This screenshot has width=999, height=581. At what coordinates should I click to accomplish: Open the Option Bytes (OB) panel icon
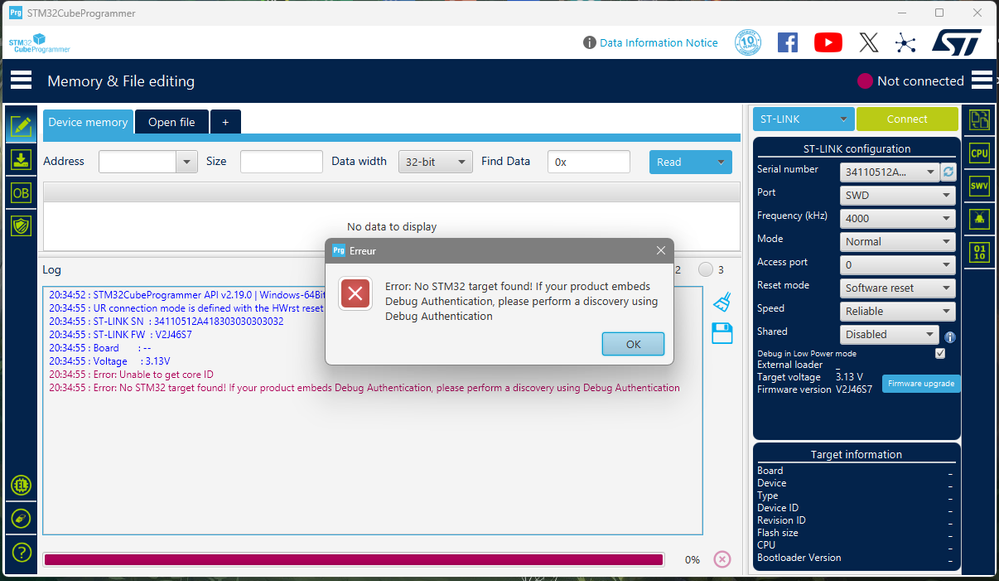pyautogui.click(x=21, y=193)
